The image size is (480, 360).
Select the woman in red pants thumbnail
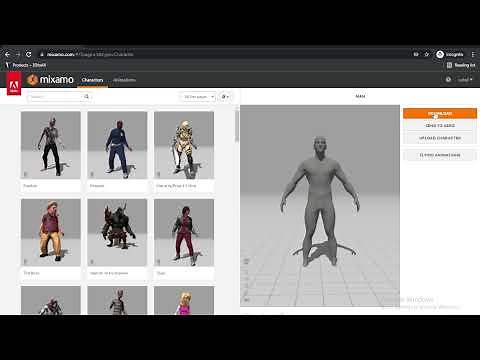184,232
